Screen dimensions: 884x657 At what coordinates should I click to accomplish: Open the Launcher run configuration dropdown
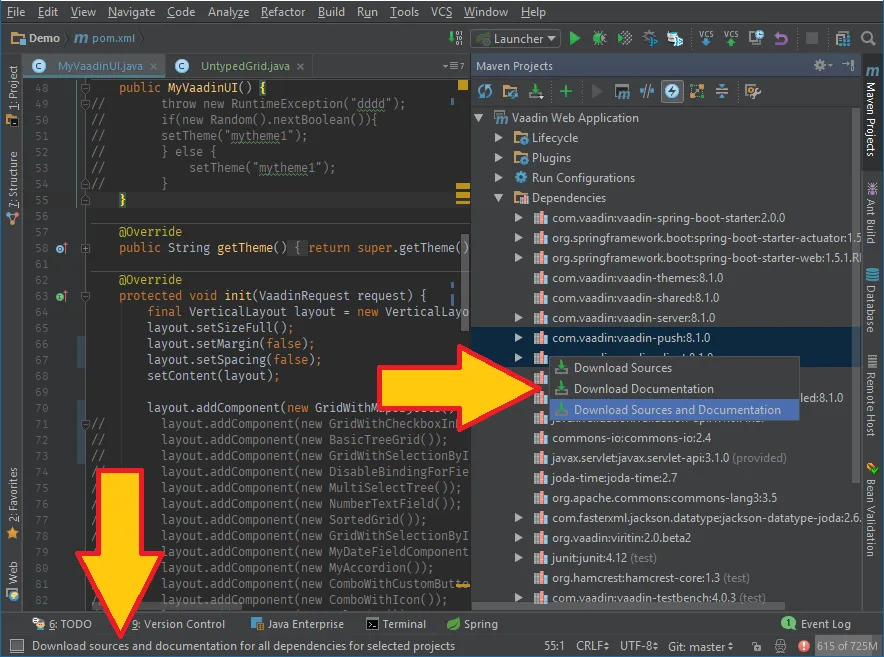(516, 39)
